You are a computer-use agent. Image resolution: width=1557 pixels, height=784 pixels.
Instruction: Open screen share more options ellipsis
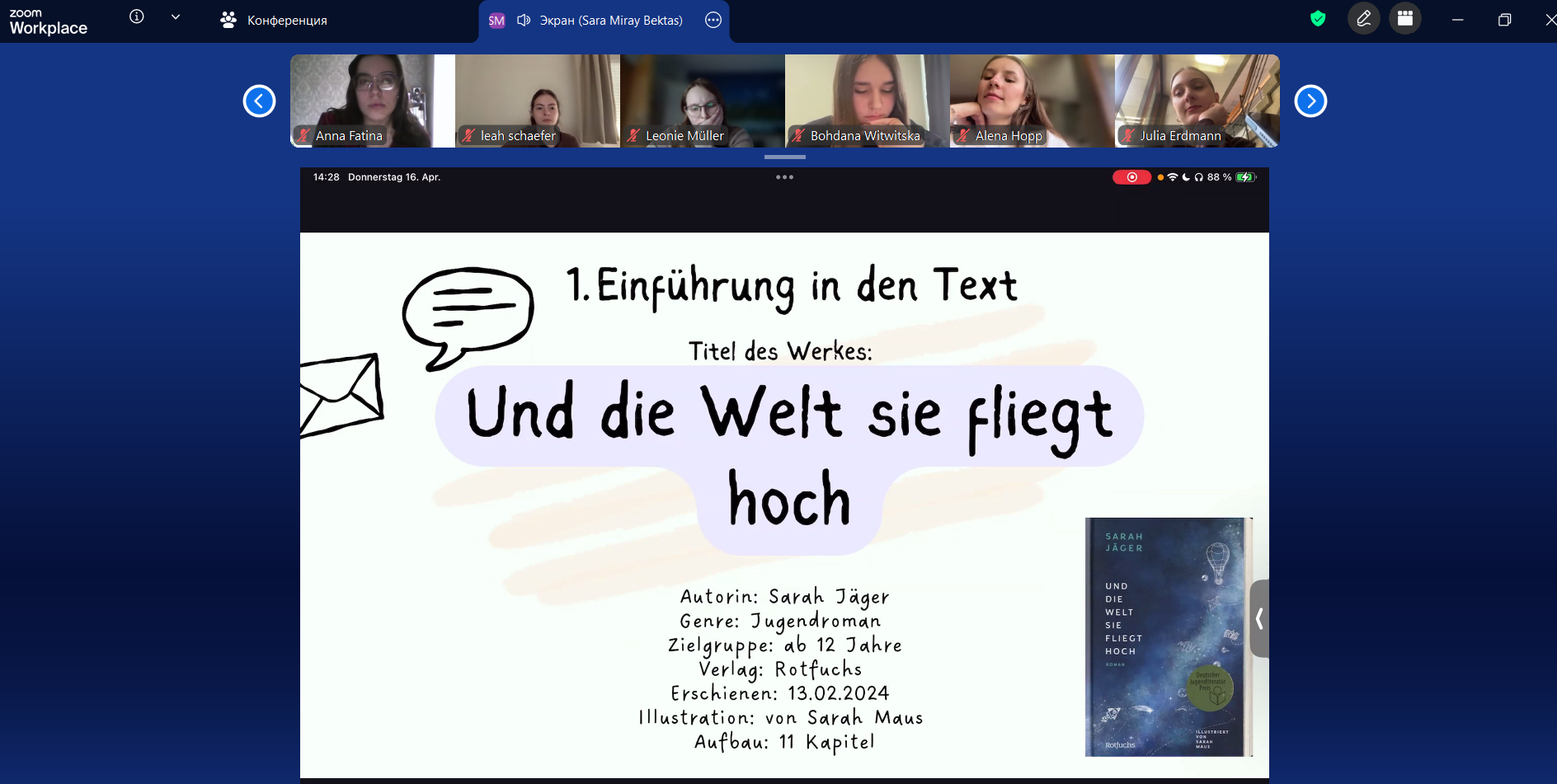(713, 20)
